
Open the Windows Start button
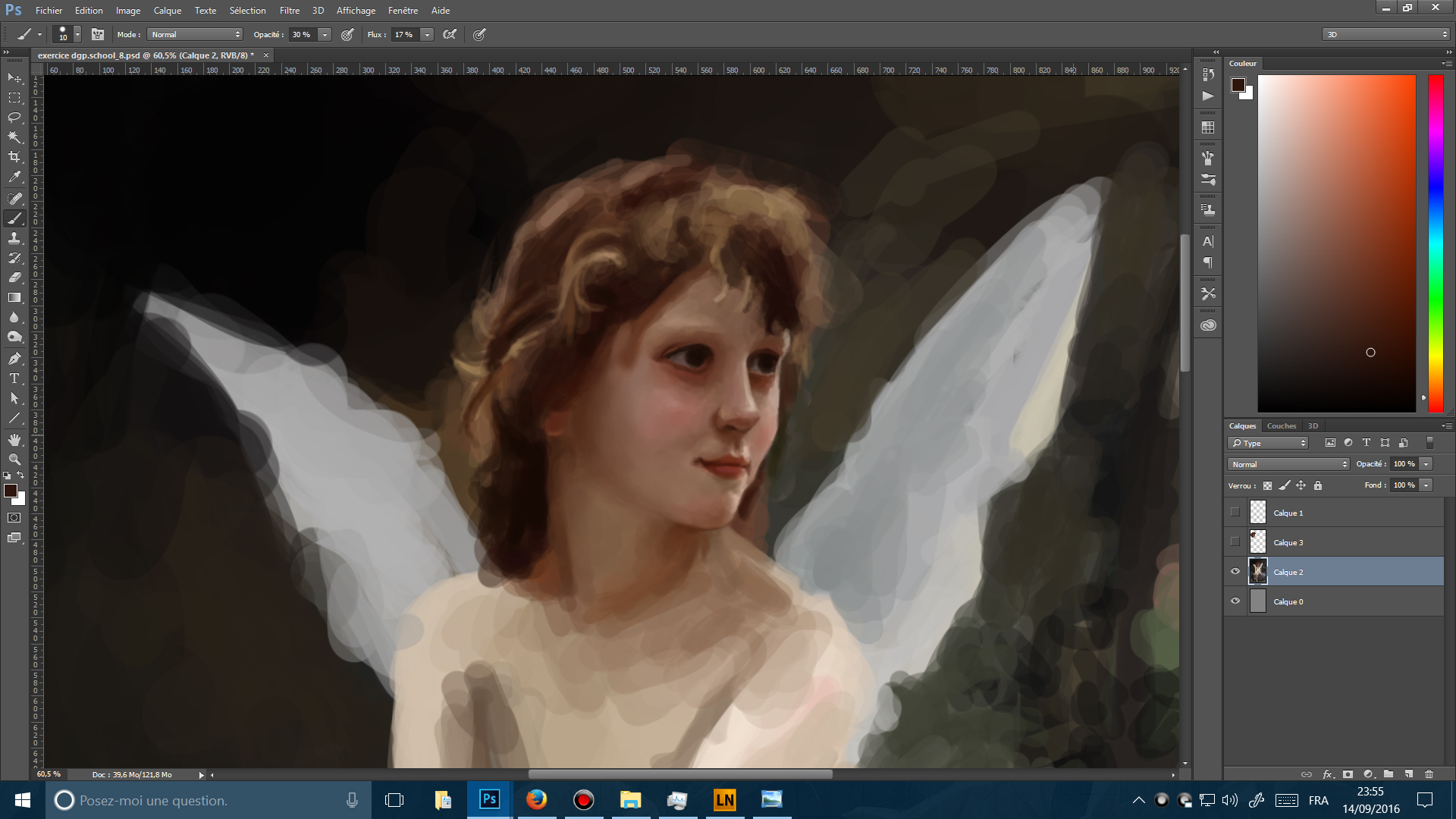[x=22, y=800]
